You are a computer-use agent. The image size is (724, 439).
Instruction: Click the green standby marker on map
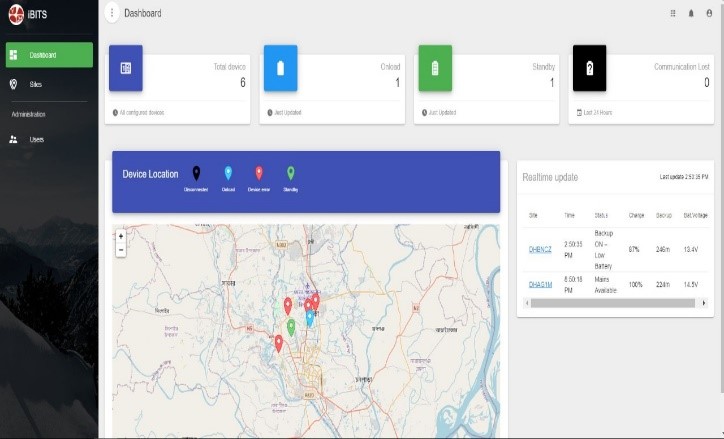tap(291, 328)
